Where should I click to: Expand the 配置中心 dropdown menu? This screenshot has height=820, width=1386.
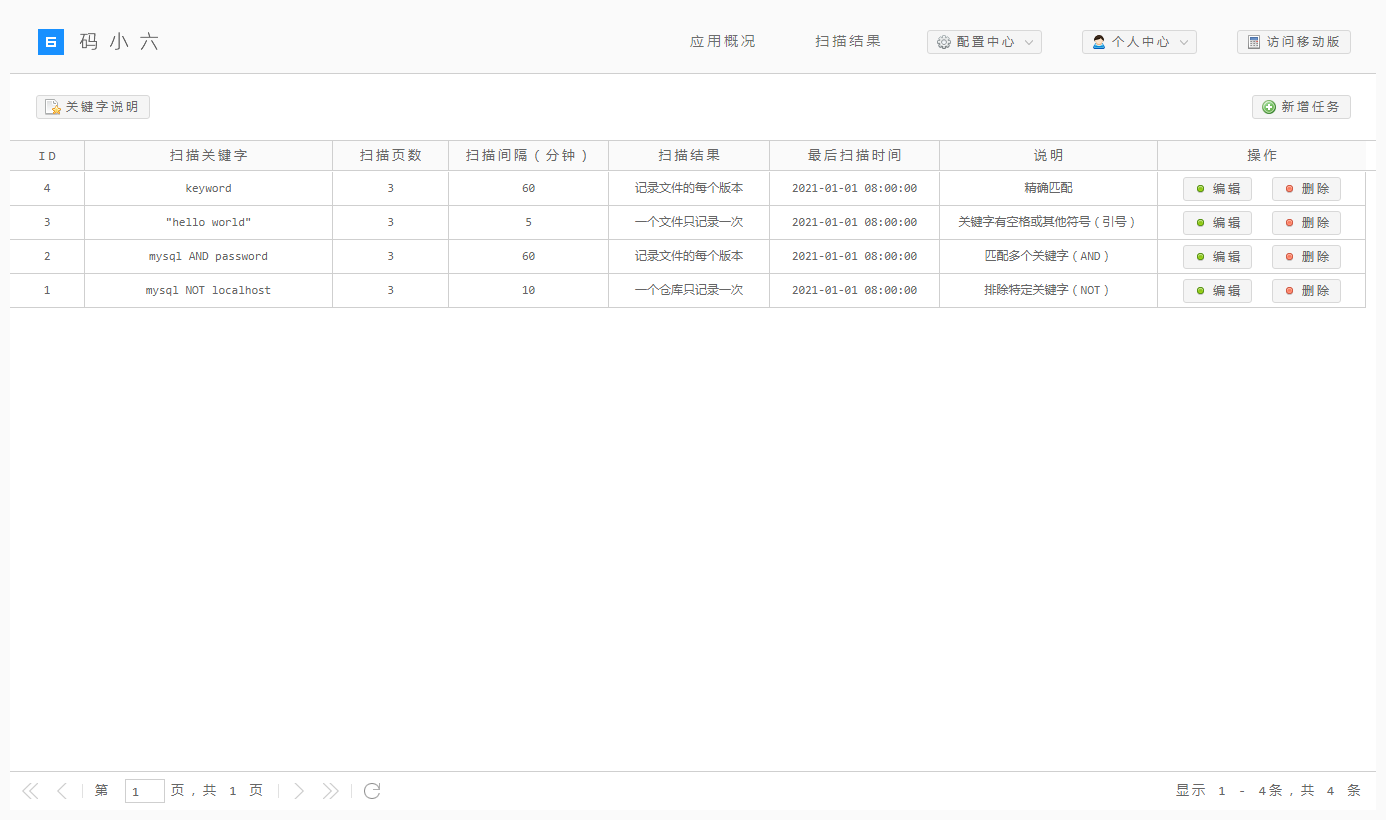(x=984, y=42)
